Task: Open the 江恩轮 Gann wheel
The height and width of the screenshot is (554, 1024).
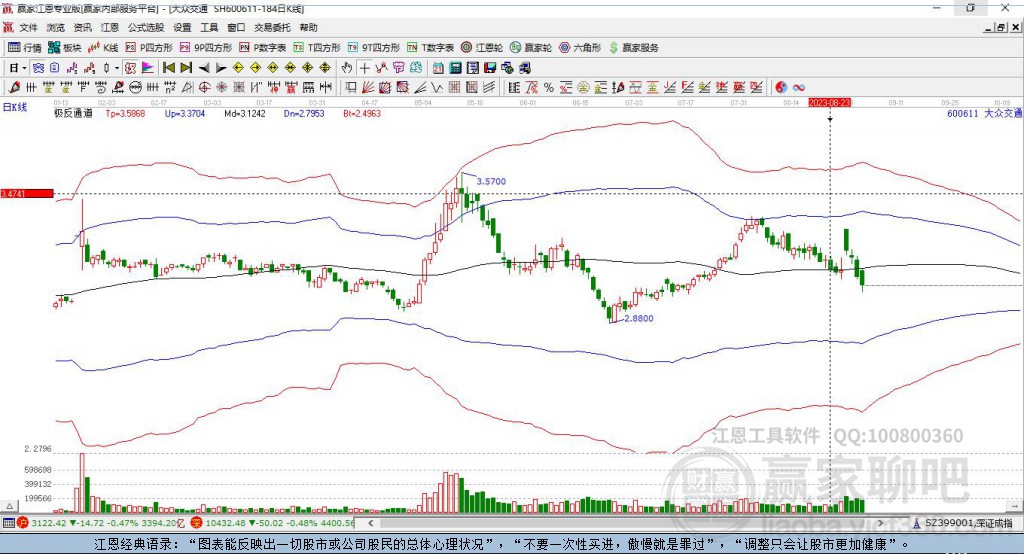Action: pos(482,48)
